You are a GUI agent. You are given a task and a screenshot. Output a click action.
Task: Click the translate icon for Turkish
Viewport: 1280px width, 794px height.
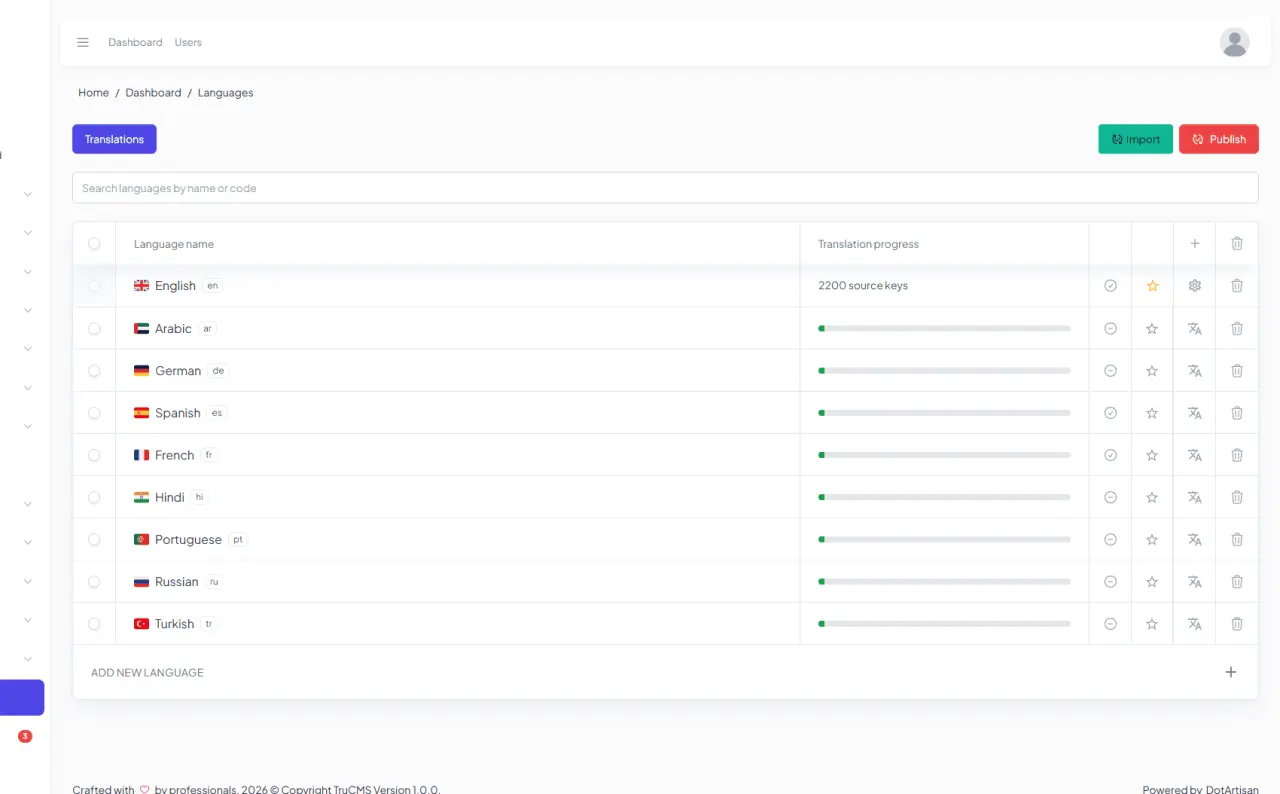1194,624
